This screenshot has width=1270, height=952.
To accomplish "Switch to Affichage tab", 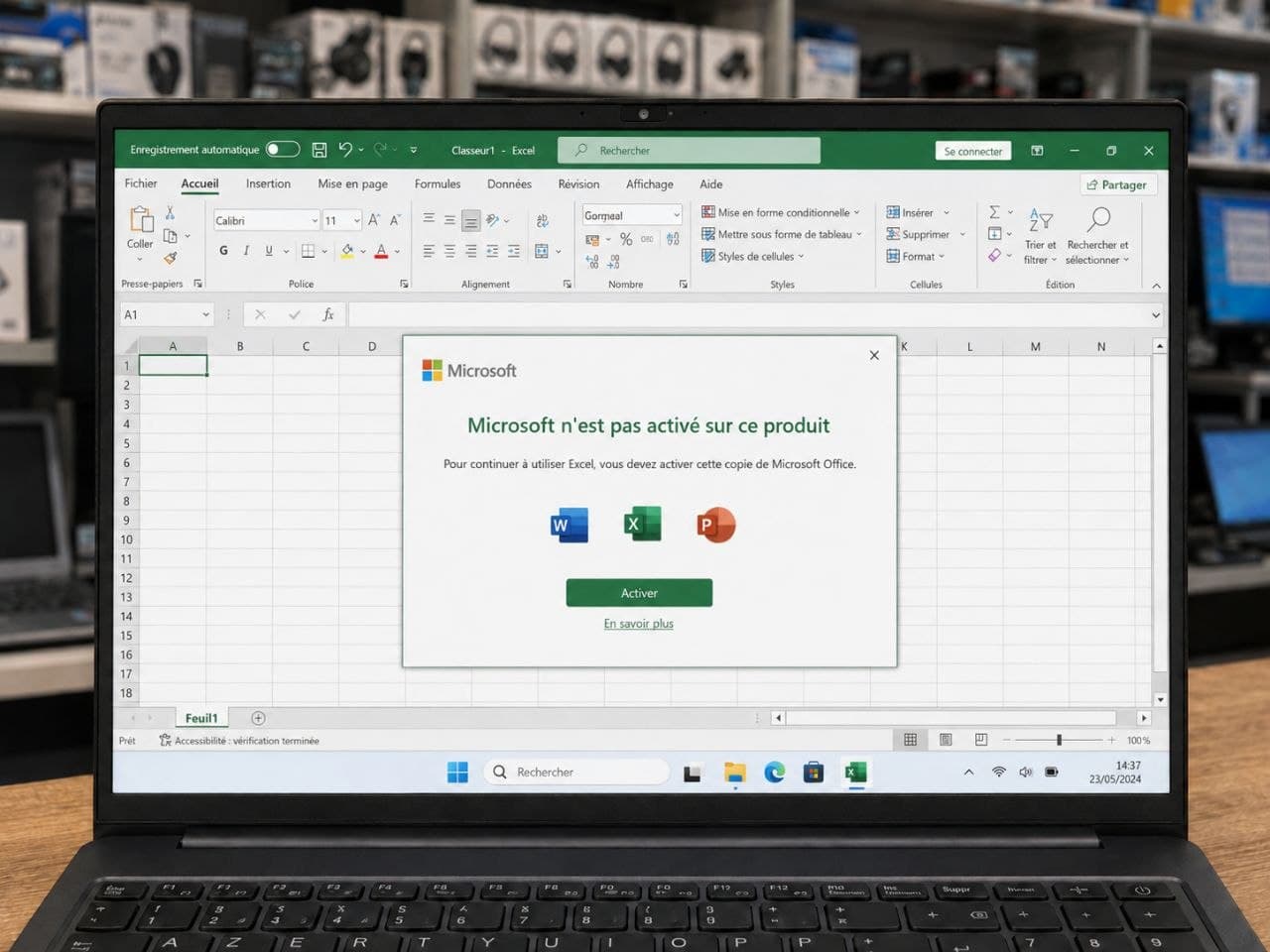I will (649, 183).
